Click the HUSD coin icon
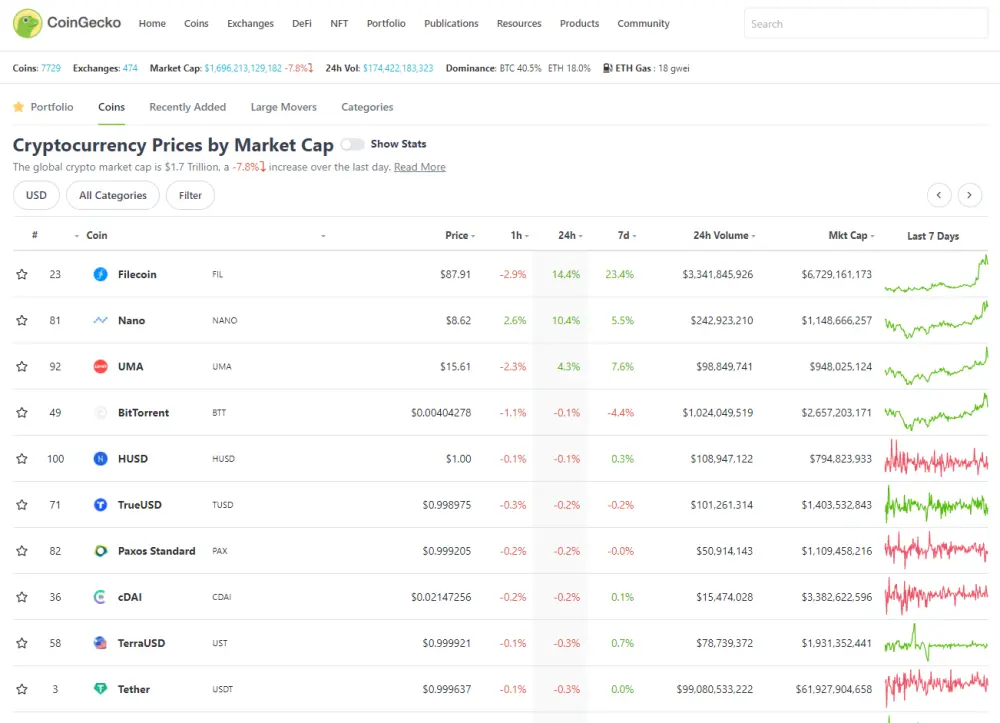This screenshot has width=1000, height=723. (x=100, y=458)
